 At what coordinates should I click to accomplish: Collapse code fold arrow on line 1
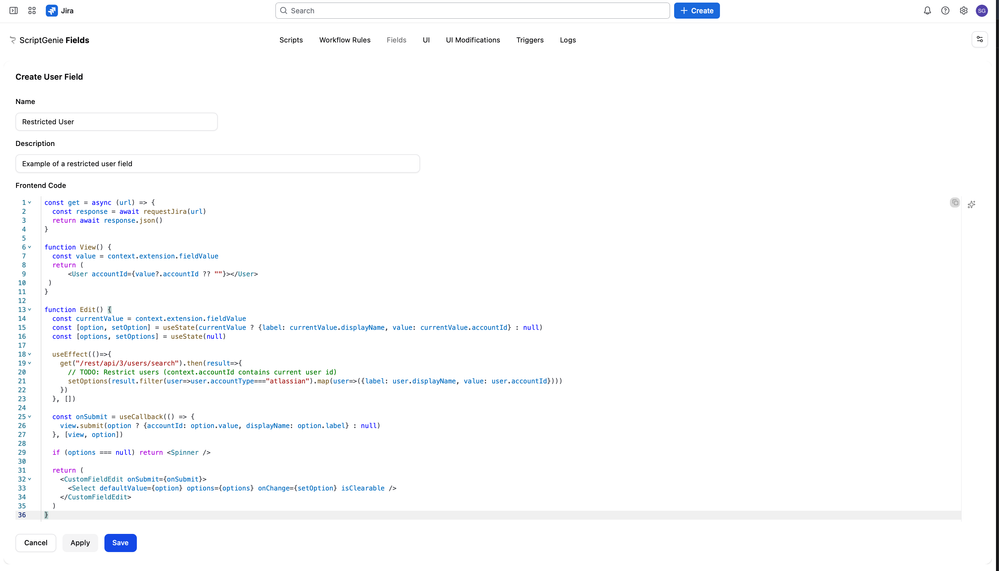click(x=30, y=203)
